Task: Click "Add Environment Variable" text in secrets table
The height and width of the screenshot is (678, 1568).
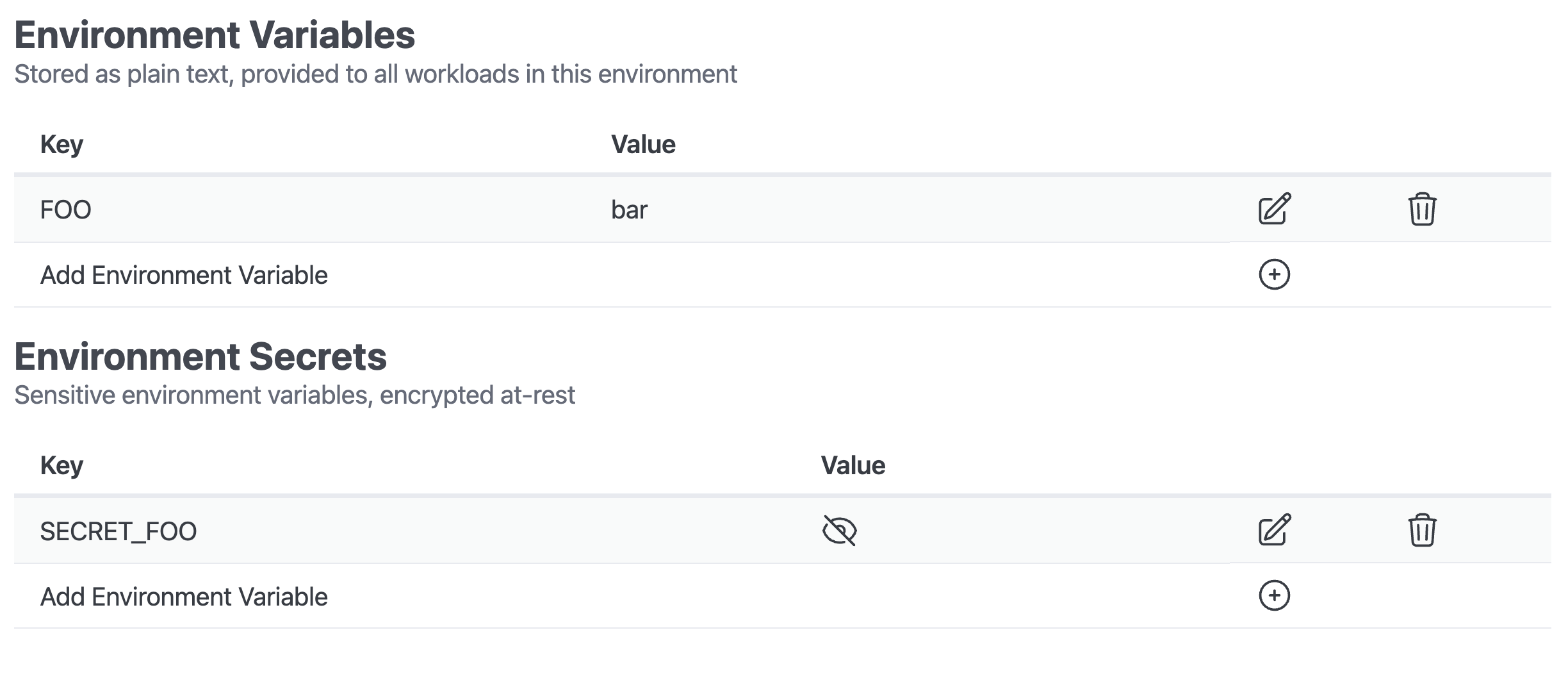Action: pos(184,597)
